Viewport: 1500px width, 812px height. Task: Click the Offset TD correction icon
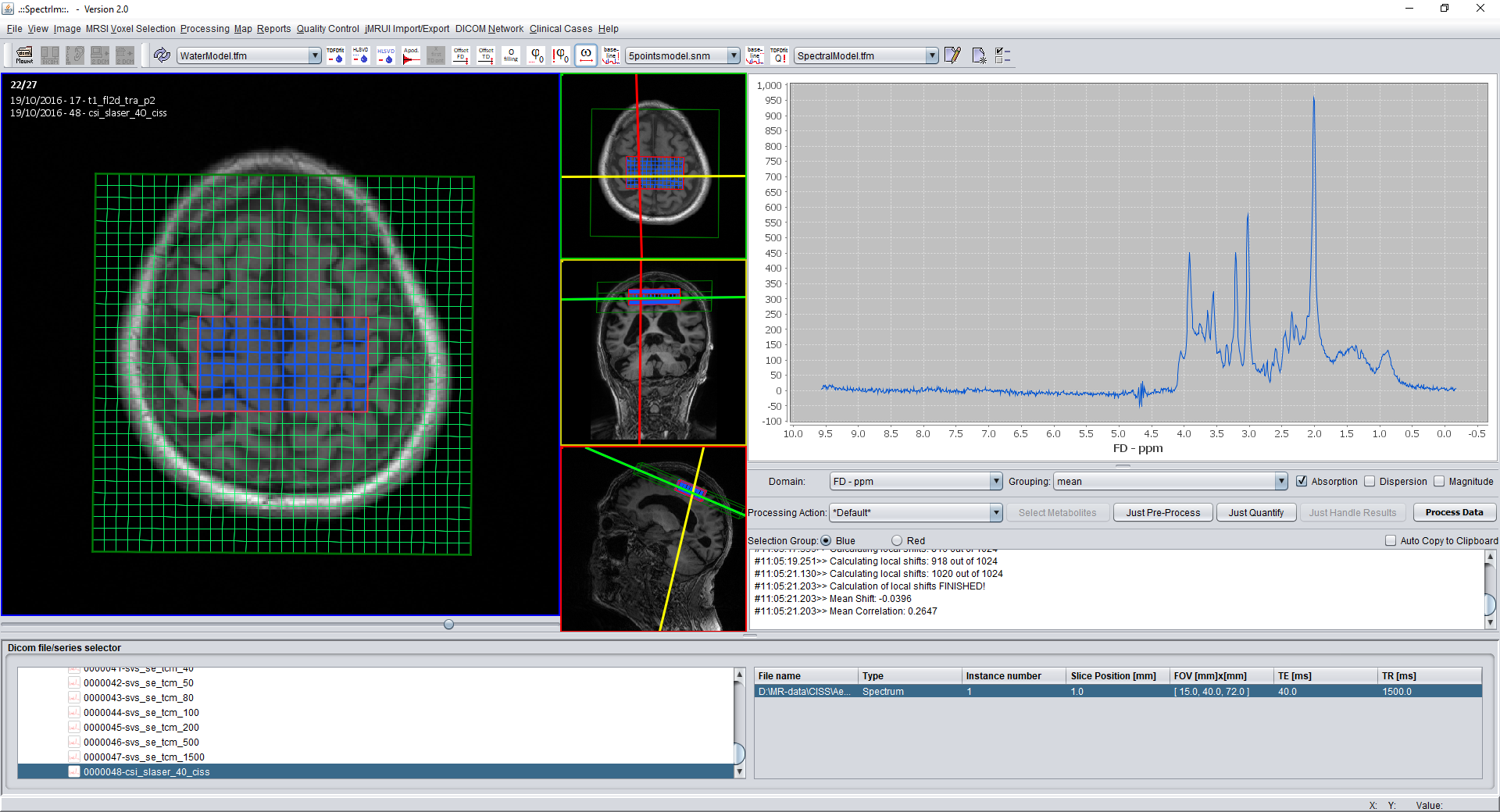tap(486, 55)
